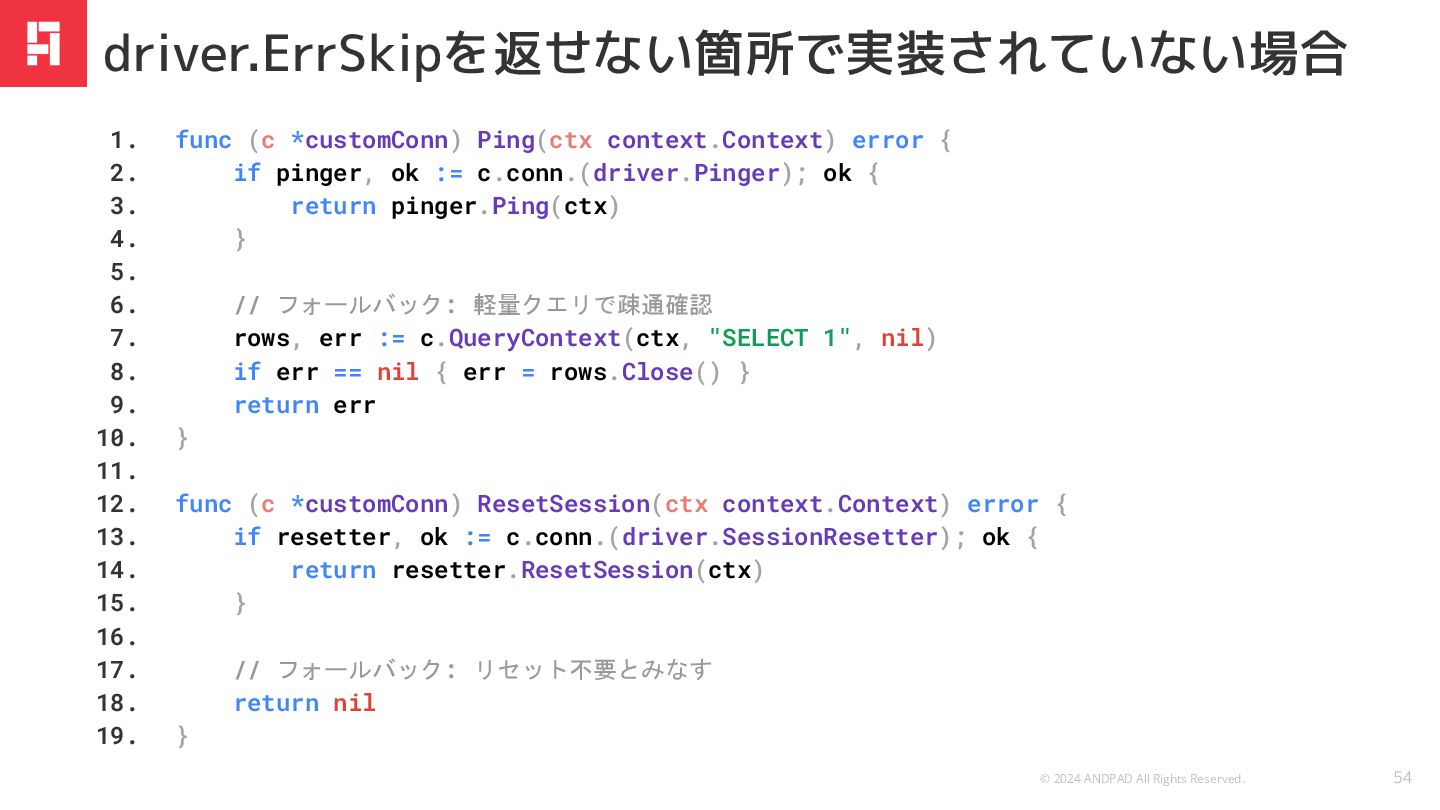The image size is (1440, 810).
Task: Click line number 19.
Action: pyautogui.click(x=116, y=736)
